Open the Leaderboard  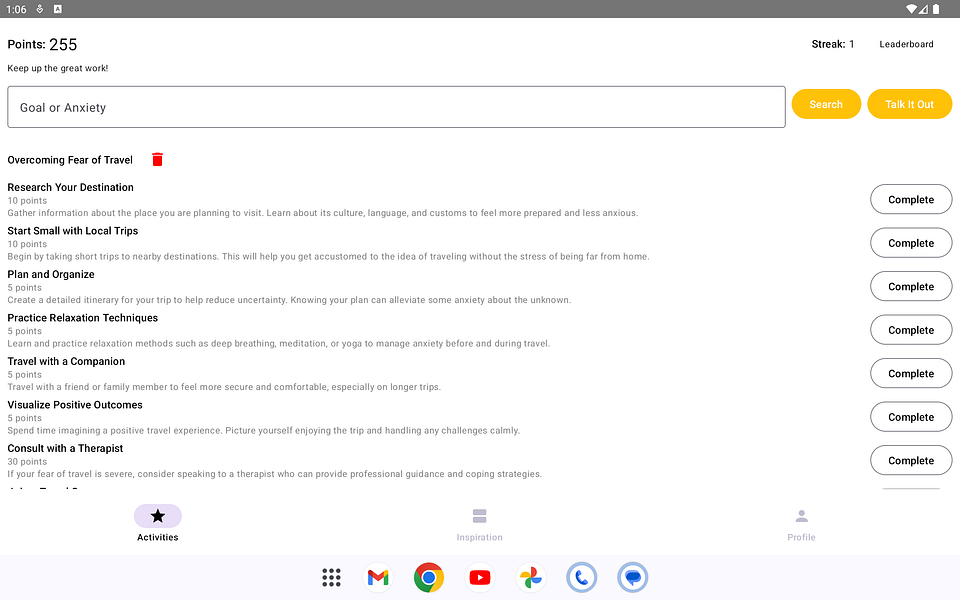(906, 44)
